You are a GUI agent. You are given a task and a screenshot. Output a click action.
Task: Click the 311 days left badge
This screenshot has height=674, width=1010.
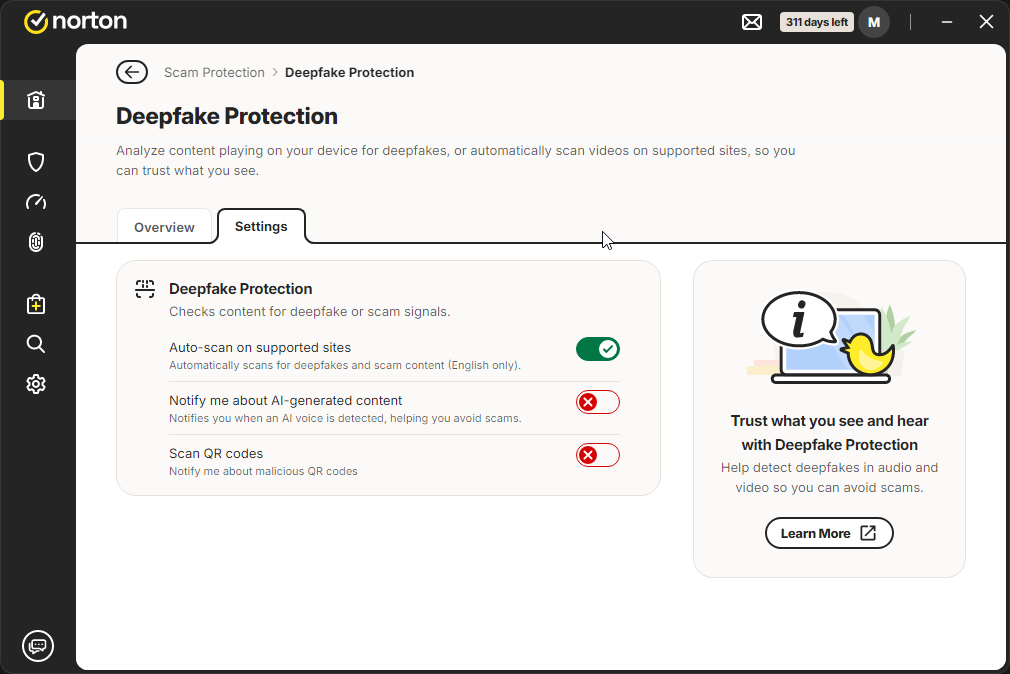[817, 23]
